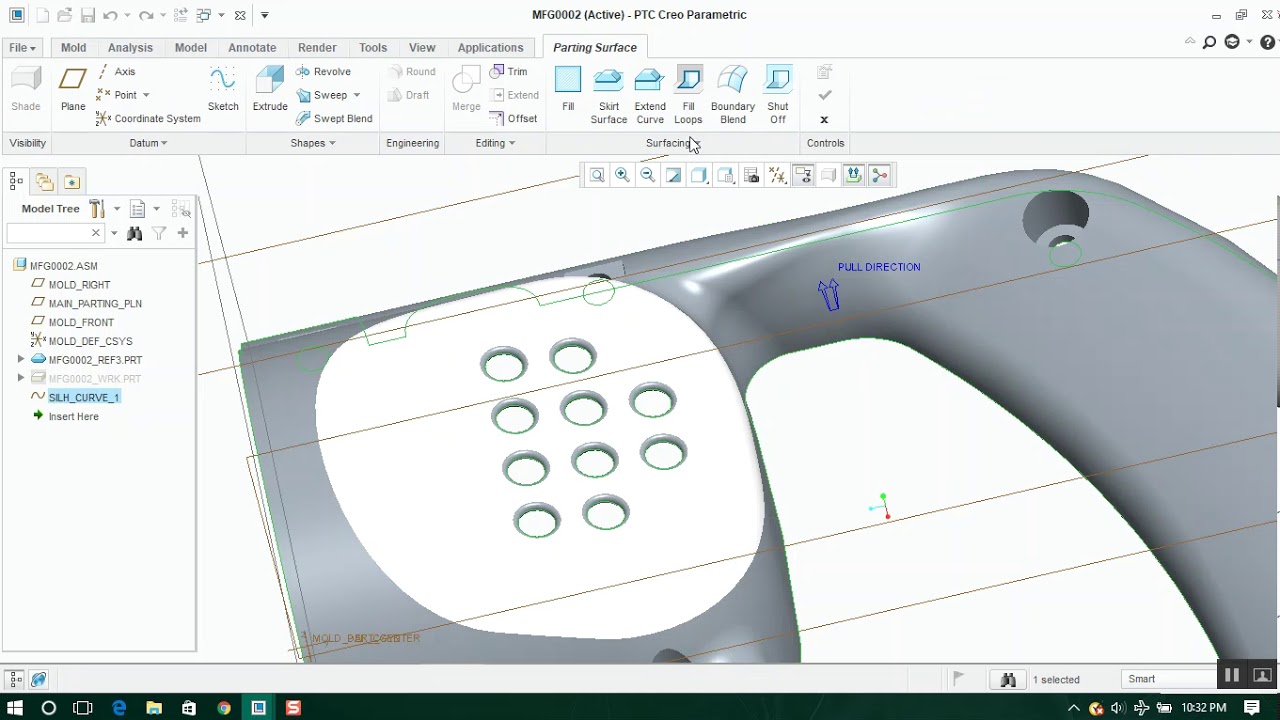Customize quick access toolbar dropdown arrow
Image resolution: width=1280 pixels, height=720 pixels.
click(x=264, y=15)
